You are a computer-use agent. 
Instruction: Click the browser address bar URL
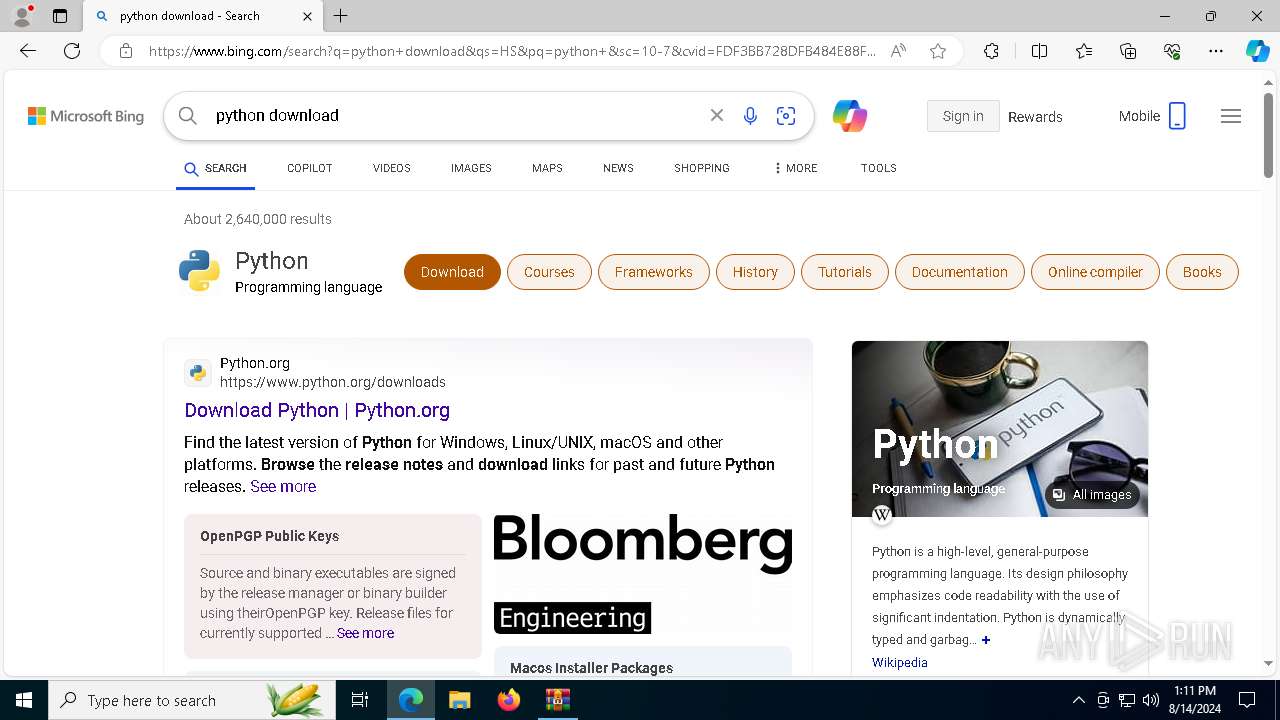[512, 51]
